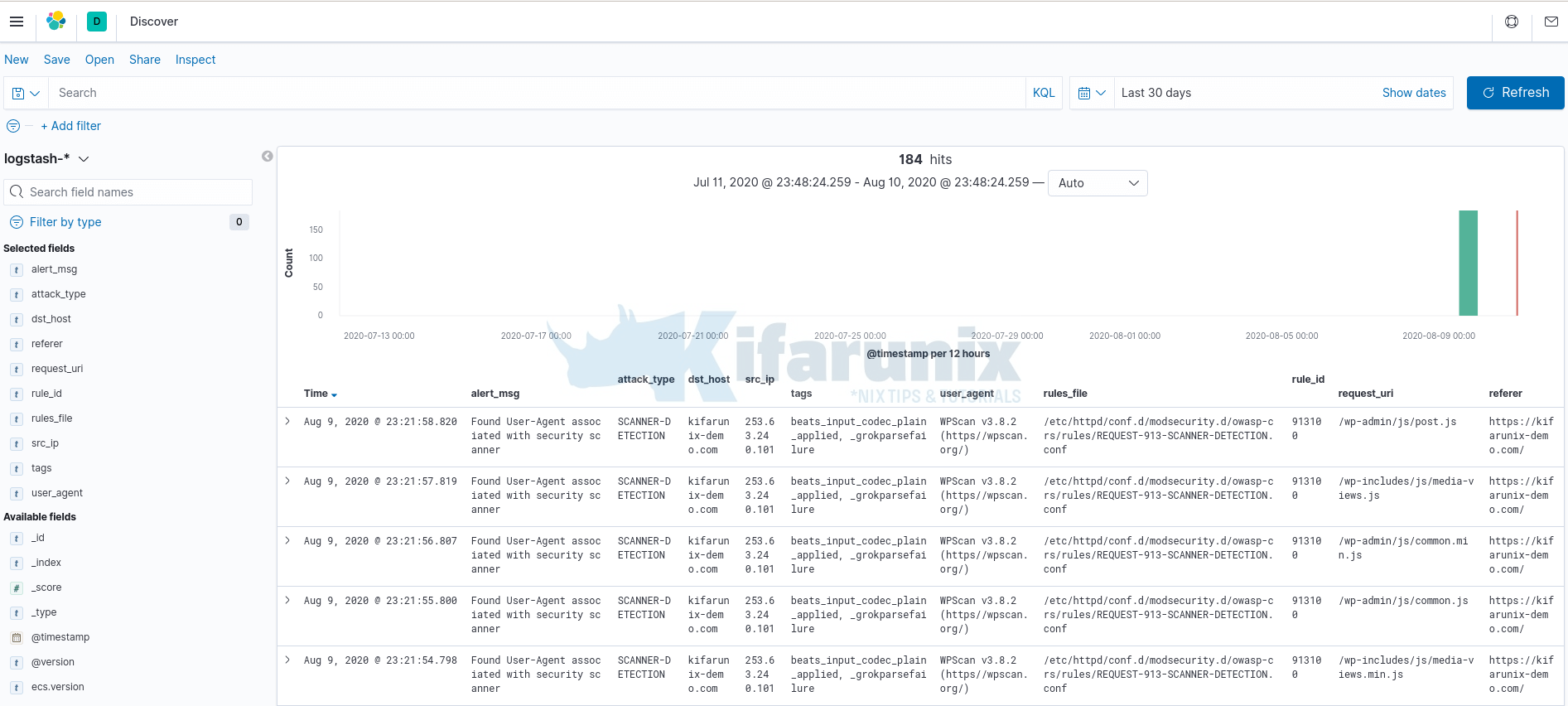Viewport: 1568px width, 706px height.
Task: Click the user_agent field type icon
Action: pyautogui.click(x=17, y=494)
